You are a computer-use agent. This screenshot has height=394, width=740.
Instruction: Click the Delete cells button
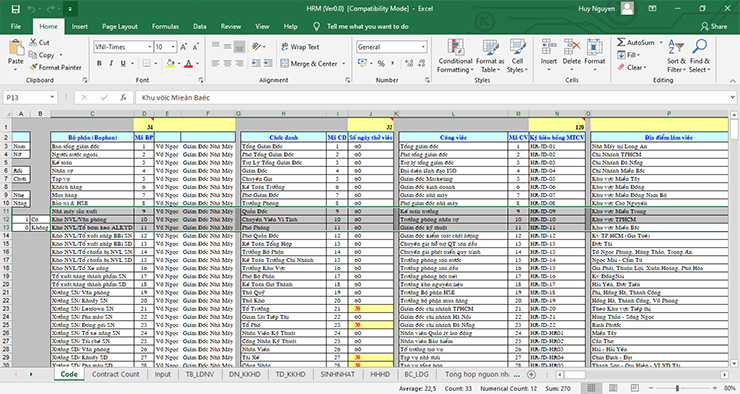pos(572,56)
